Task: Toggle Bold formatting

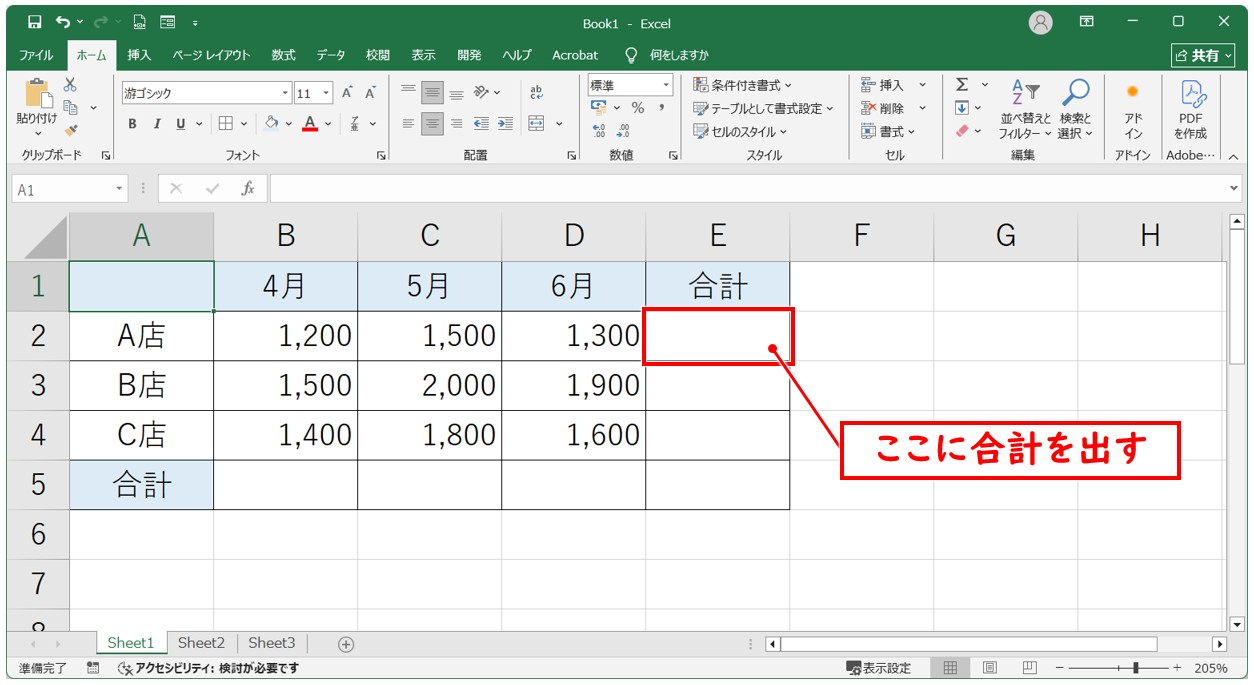Action: click(133, 124)
